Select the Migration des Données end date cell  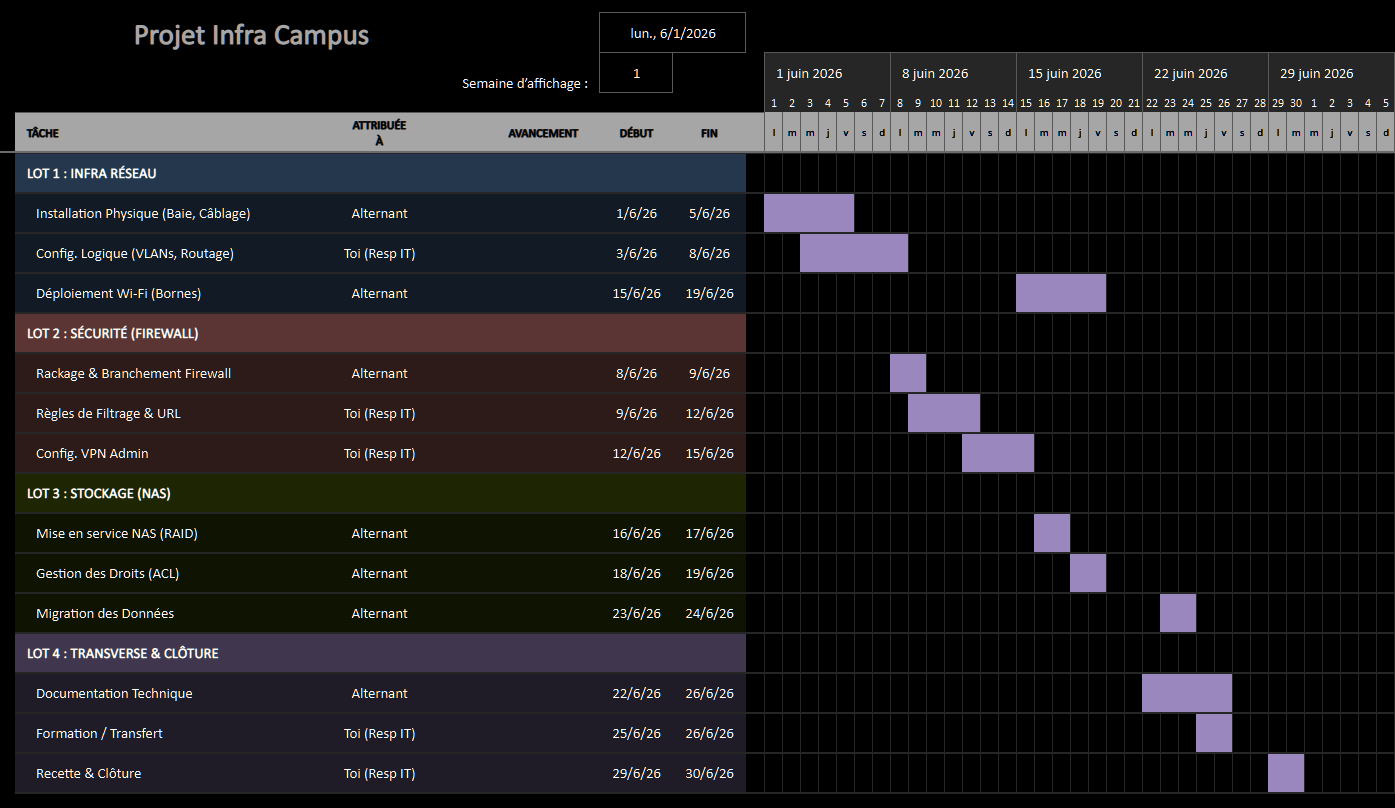709,613
